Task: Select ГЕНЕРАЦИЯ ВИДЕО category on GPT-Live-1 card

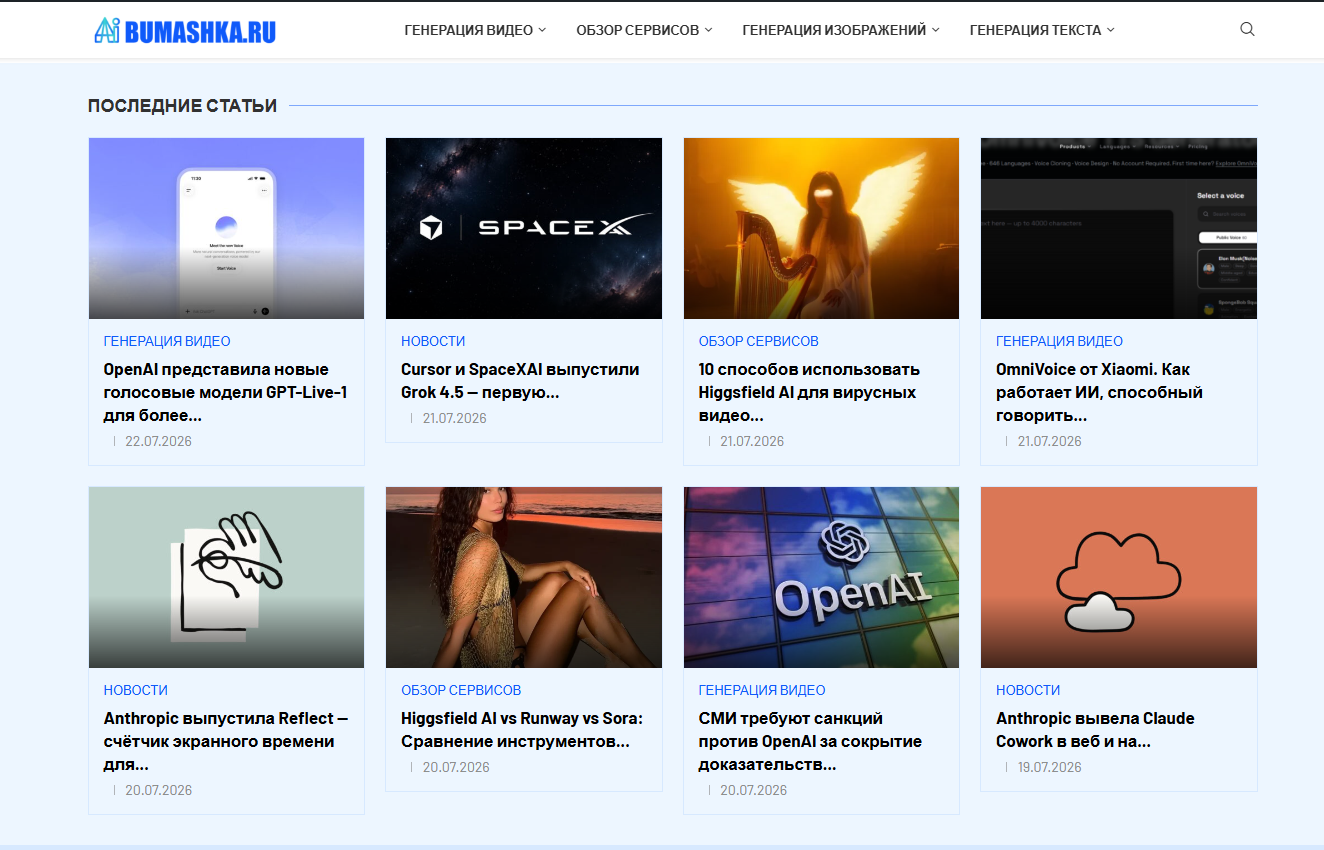Action: pos(167,341)
